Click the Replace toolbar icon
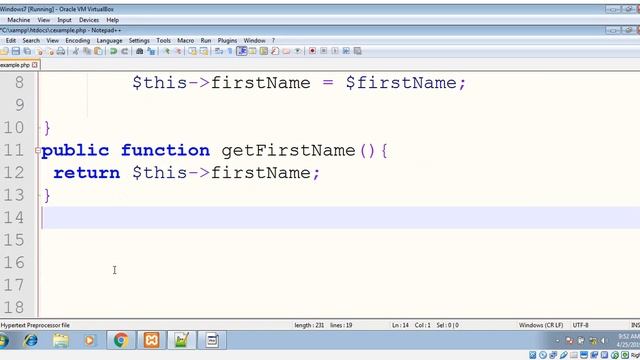 coord(151,51)
